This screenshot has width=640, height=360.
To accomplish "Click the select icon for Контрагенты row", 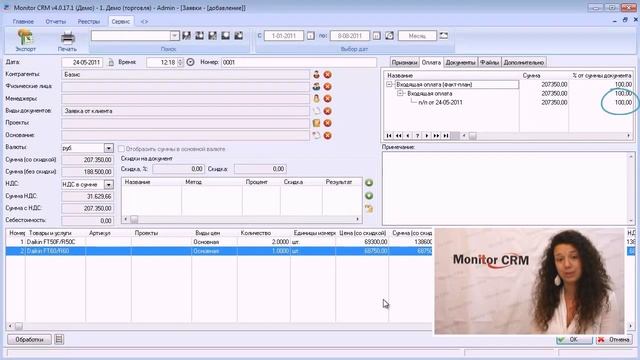I will [316, 75].
